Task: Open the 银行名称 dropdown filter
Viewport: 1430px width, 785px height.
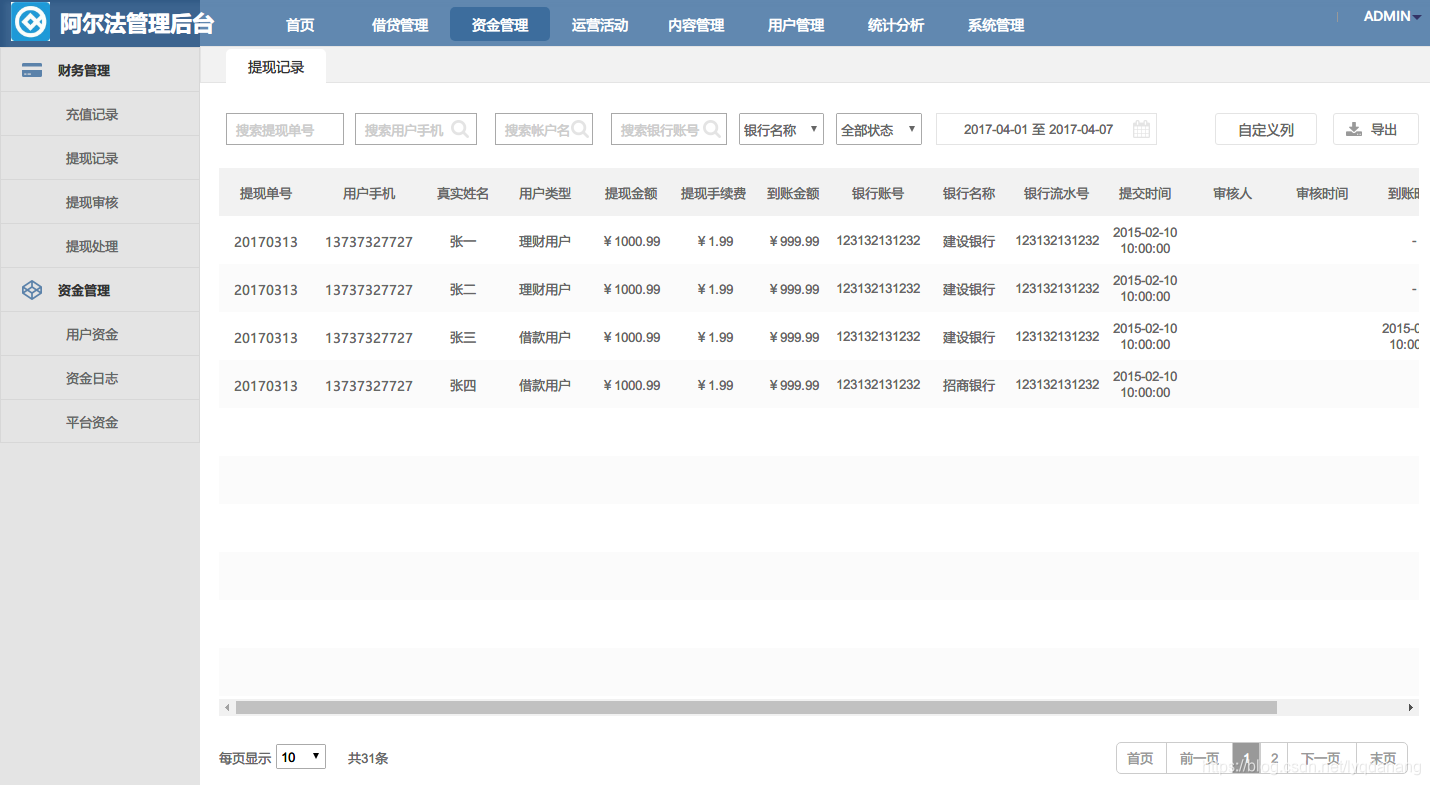Action: 781,129
